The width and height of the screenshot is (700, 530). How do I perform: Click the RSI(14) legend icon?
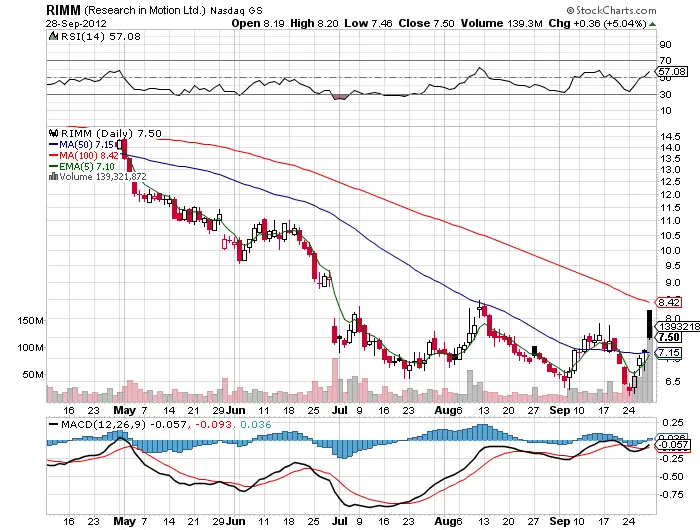(x=53, y=36)
